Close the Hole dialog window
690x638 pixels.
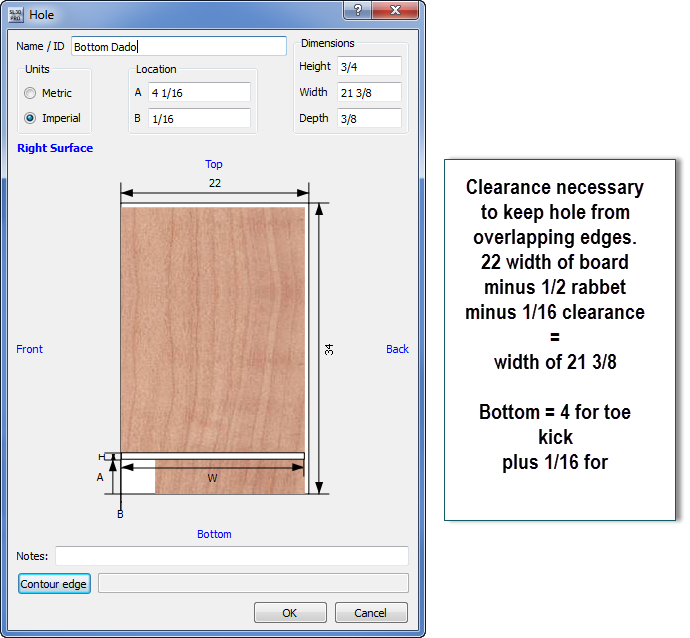coord(395,10)
